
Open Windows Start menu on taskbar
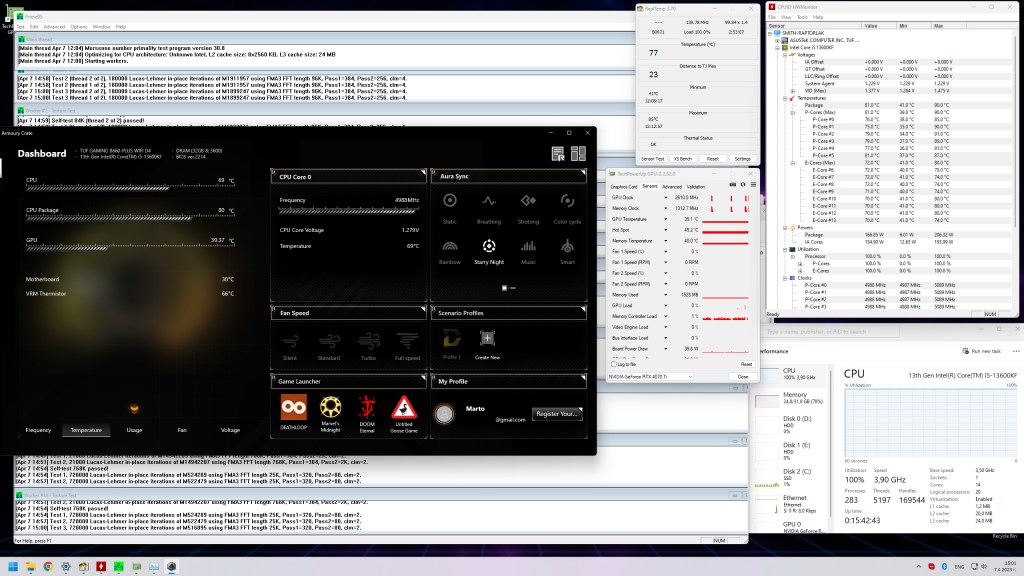[12, 566]
